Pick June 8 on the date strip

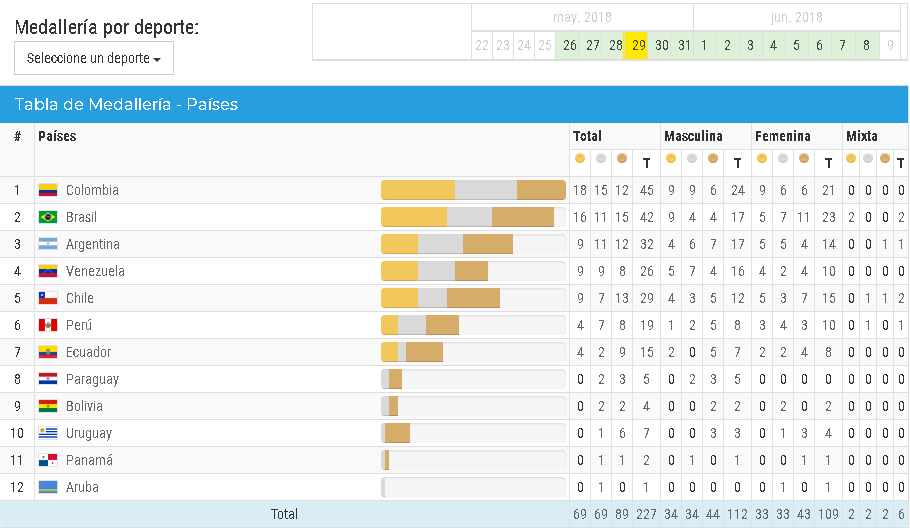coord(866,45)
